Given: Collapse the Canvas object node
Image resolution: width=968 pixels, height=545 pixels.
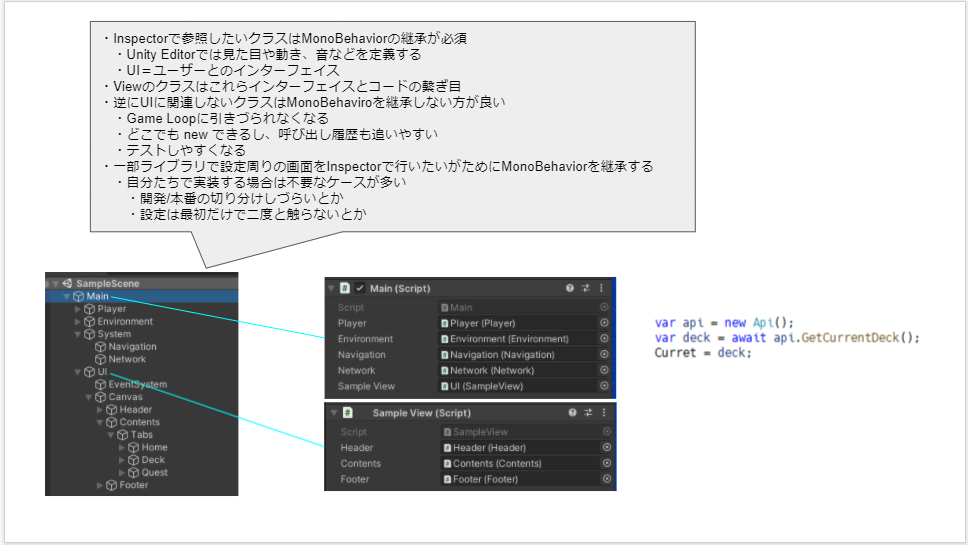Looking at the screenshot, I should click(x=89, y=397).
